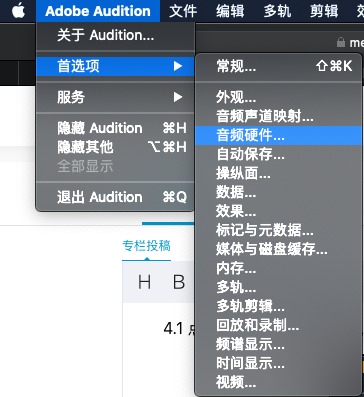Open 操纵面... preferences
The width and height of the screenshot is (364, 397).
pos(278,173)
